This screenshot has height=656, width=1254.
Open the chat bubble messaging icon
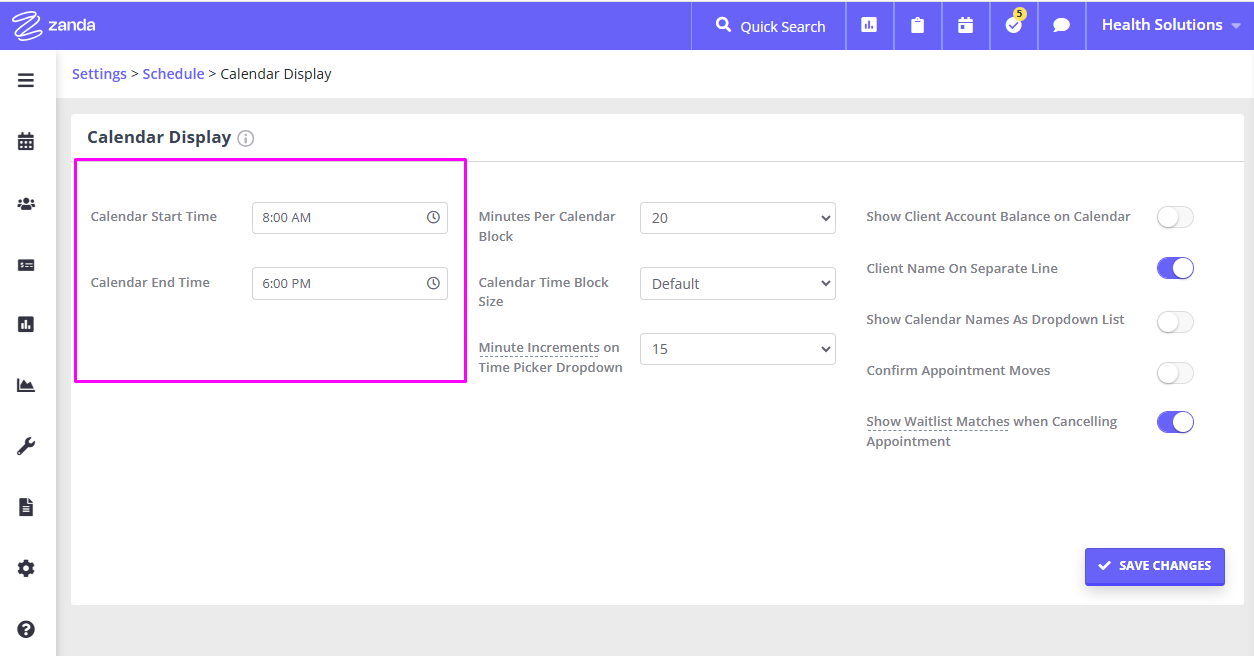(x=1061, y=25)
